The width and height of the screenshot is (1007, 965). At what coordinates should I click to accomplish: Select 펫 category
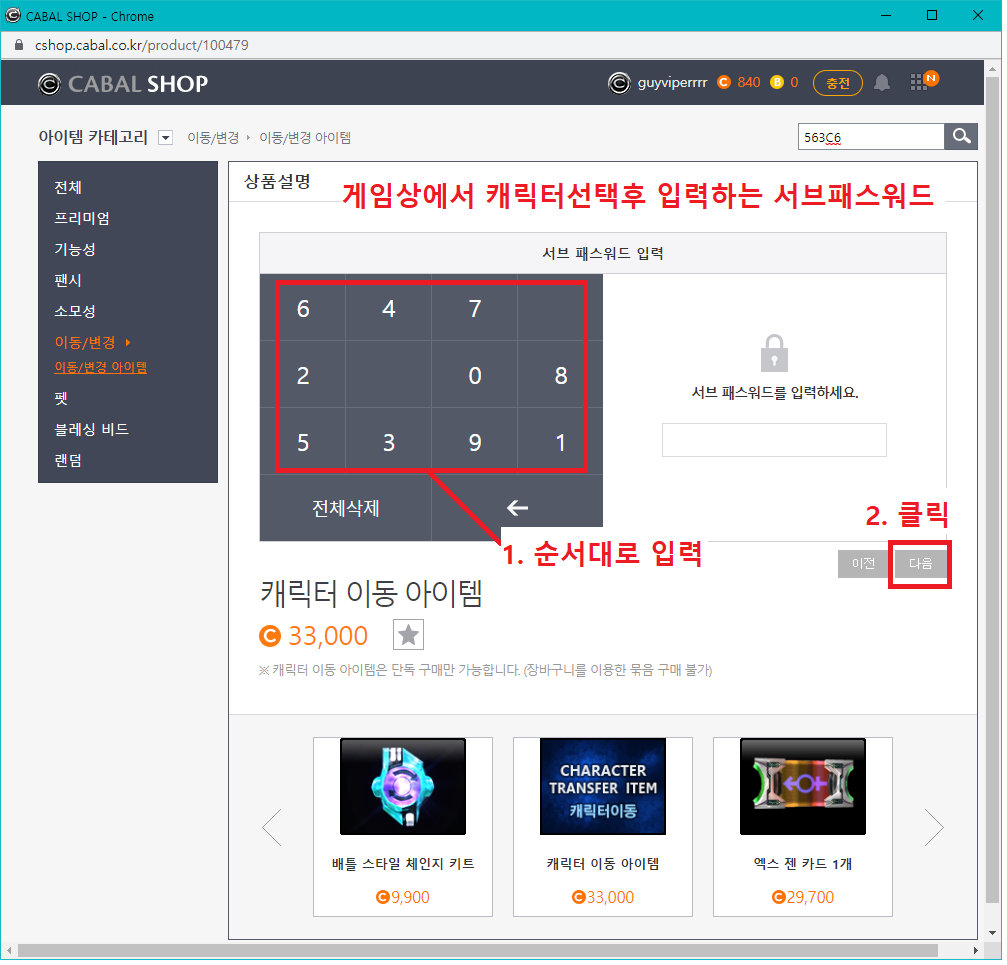point(61,399)
